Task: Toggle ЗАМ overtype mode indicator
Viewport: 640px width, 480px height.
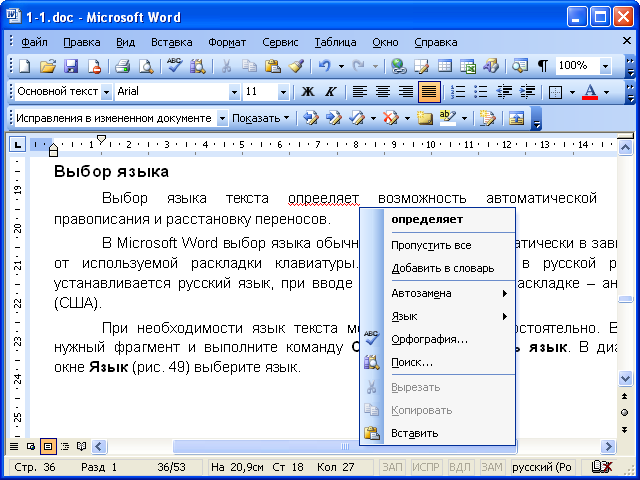Action: coord(491,467)
